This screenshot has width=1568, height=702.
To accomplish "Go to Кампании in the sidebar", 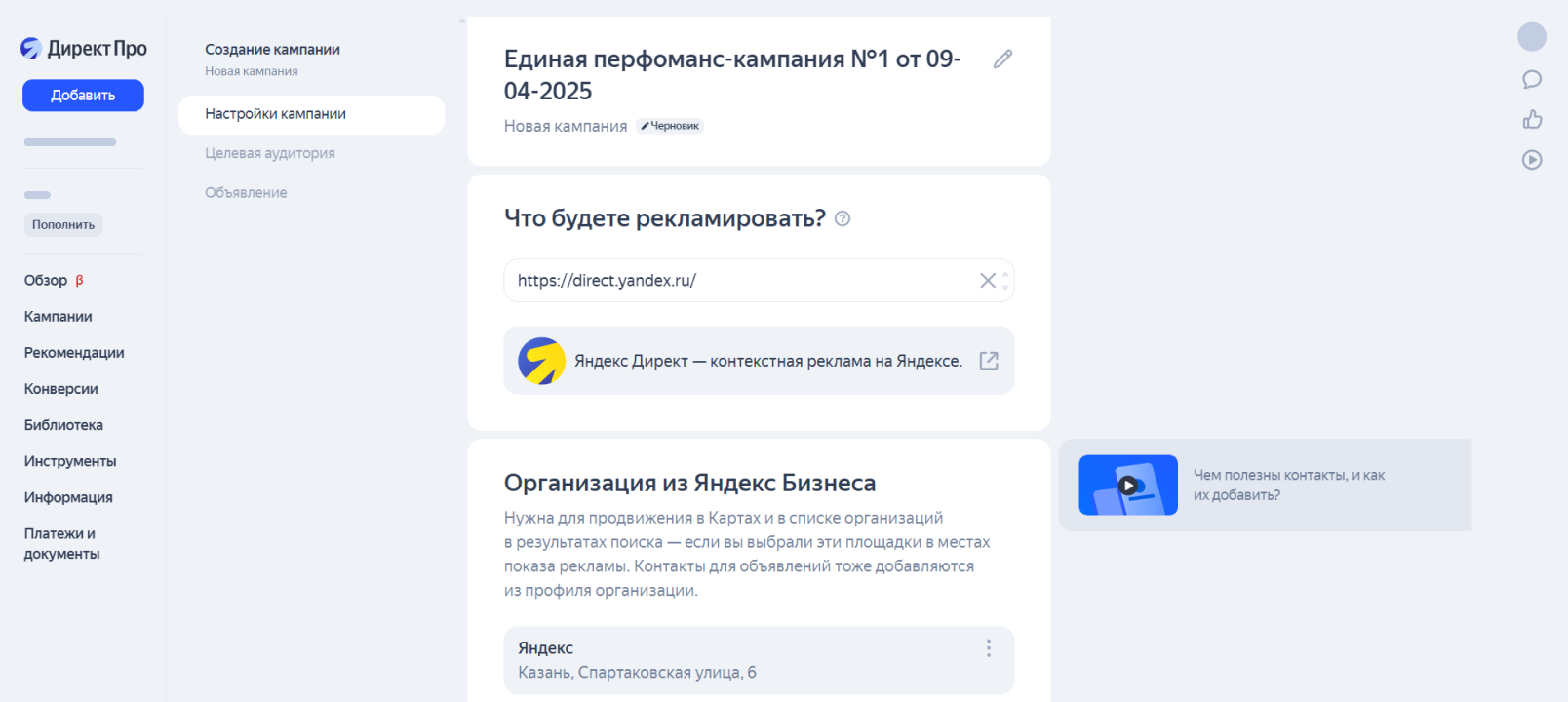I will pyautogui.click(x=59, y=317).
